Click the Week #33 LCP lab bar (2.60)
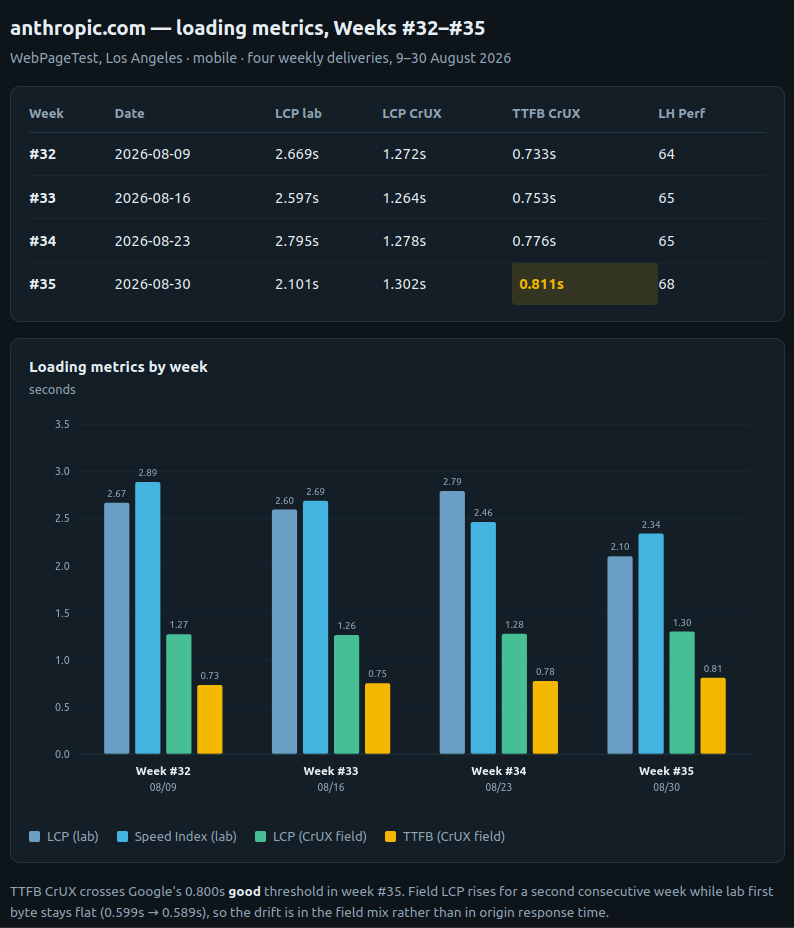The width and height of the screenshot is (794, 928). coord(285,631)
